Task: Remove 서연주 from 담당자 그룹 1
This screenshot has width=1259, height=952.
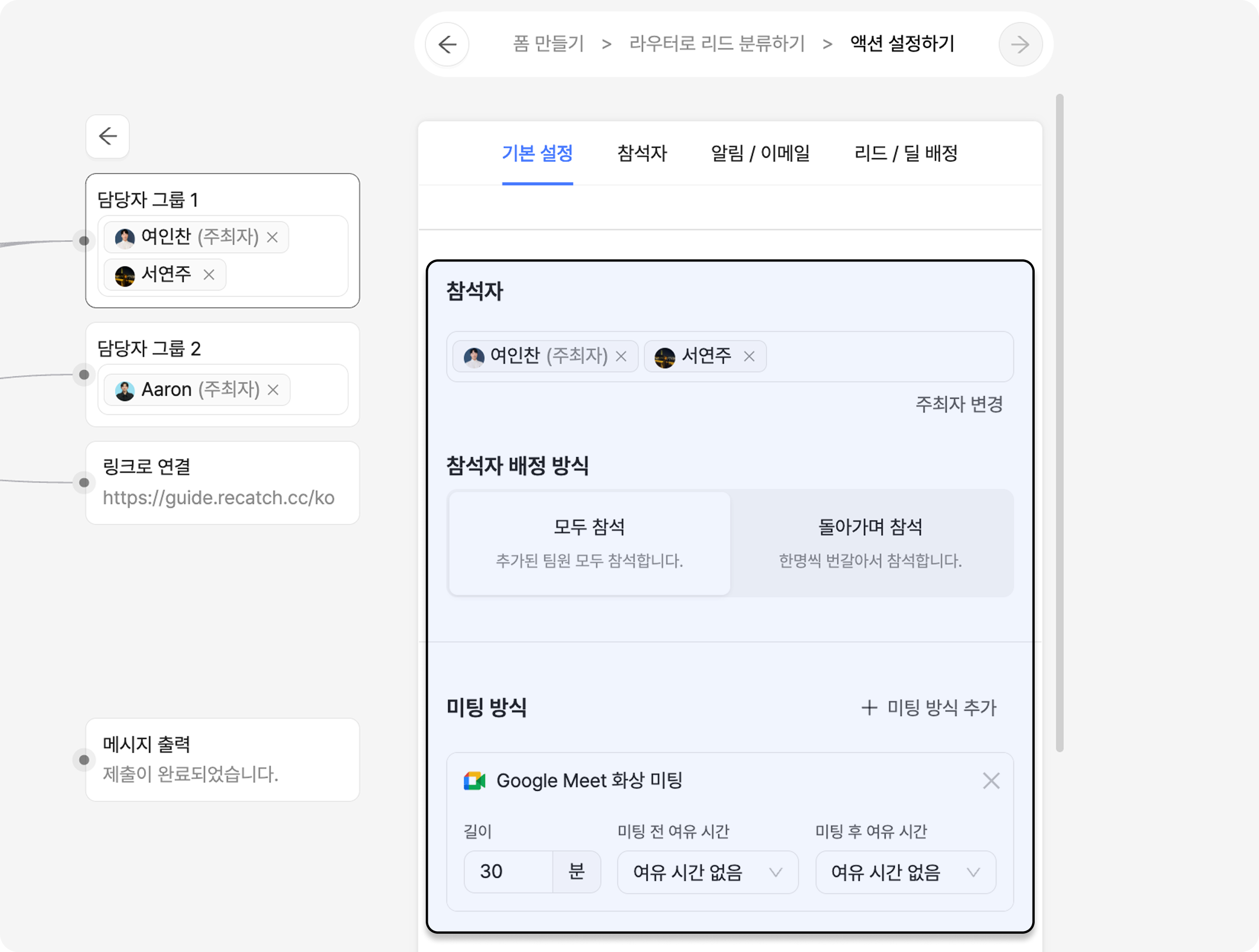Action: 209,275
